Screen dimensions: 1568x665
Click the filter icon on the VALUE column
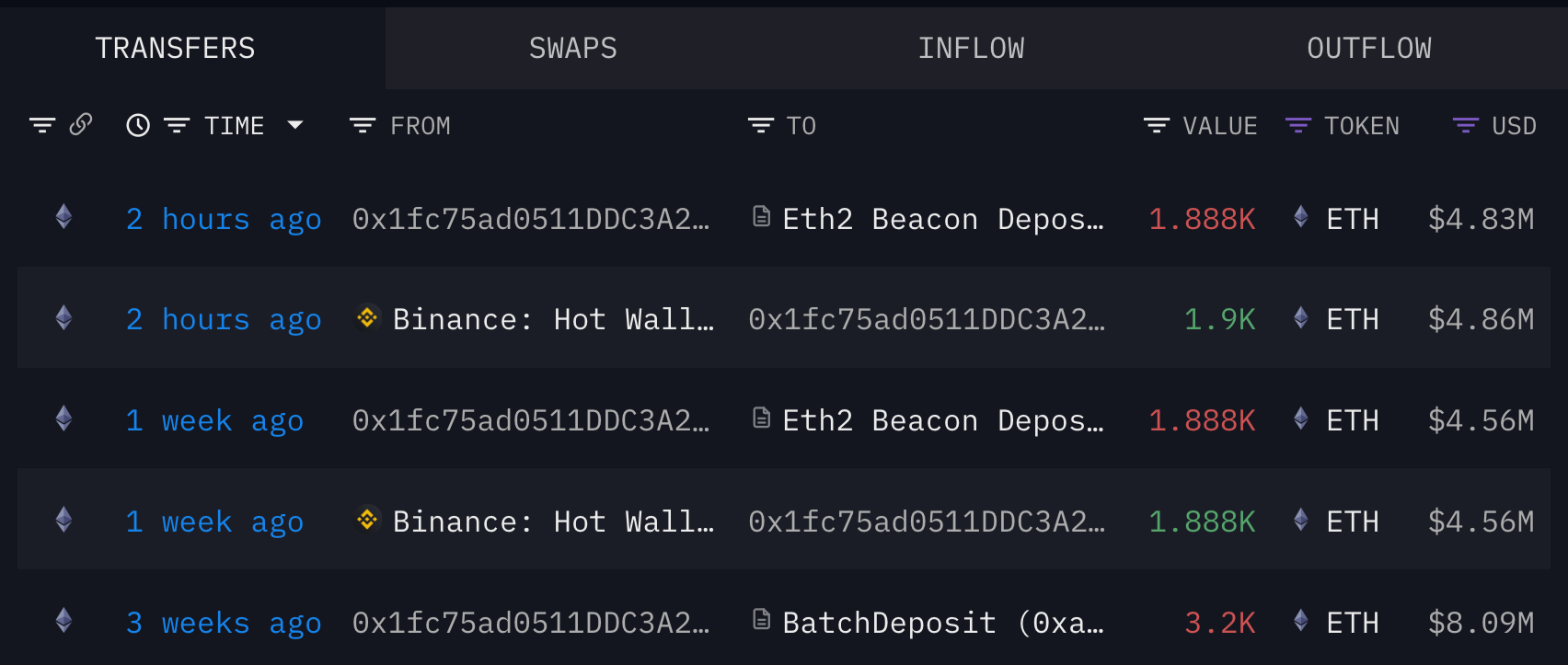[1156, 125]
